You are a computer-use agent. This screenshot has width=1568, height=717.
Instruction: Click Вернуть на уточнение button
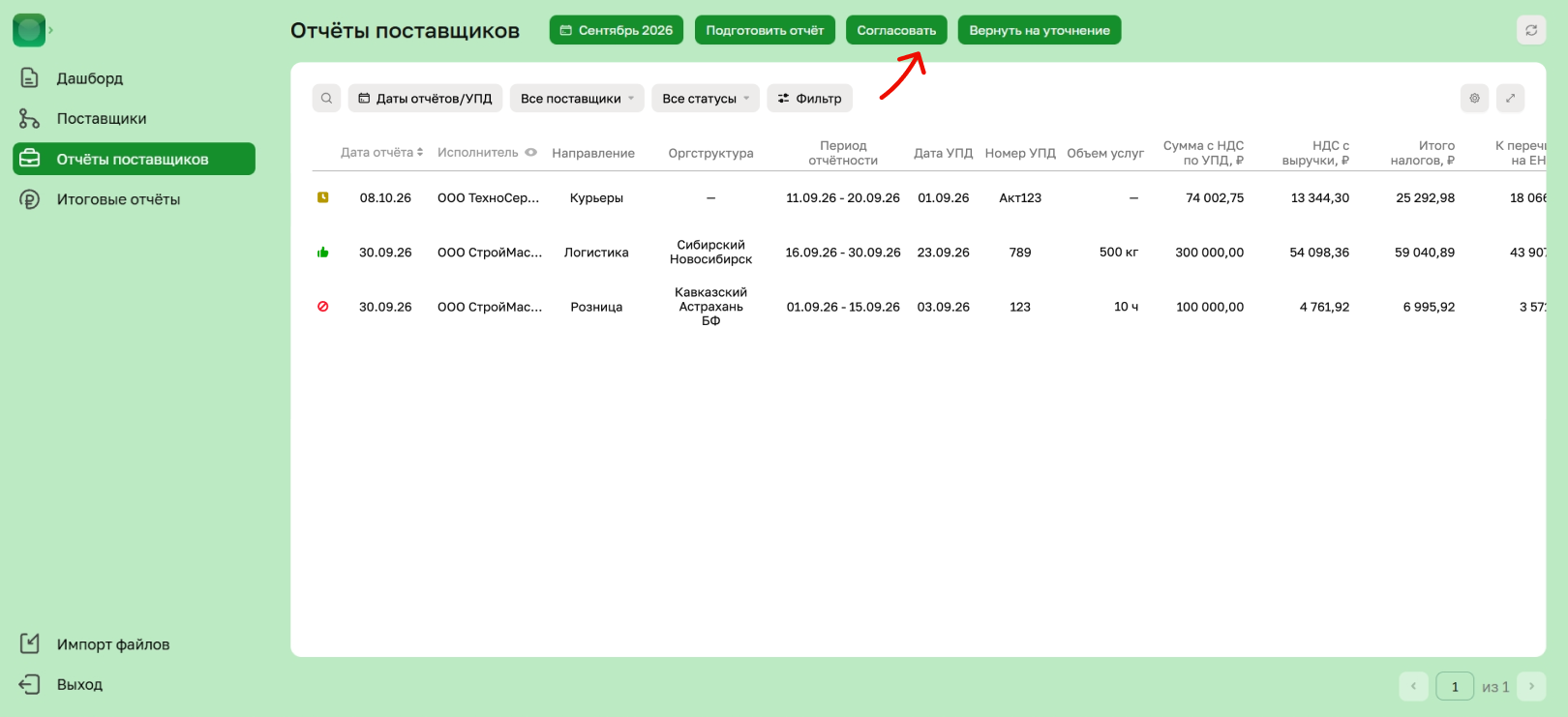pyautogui.click(x=1040, y=30)
